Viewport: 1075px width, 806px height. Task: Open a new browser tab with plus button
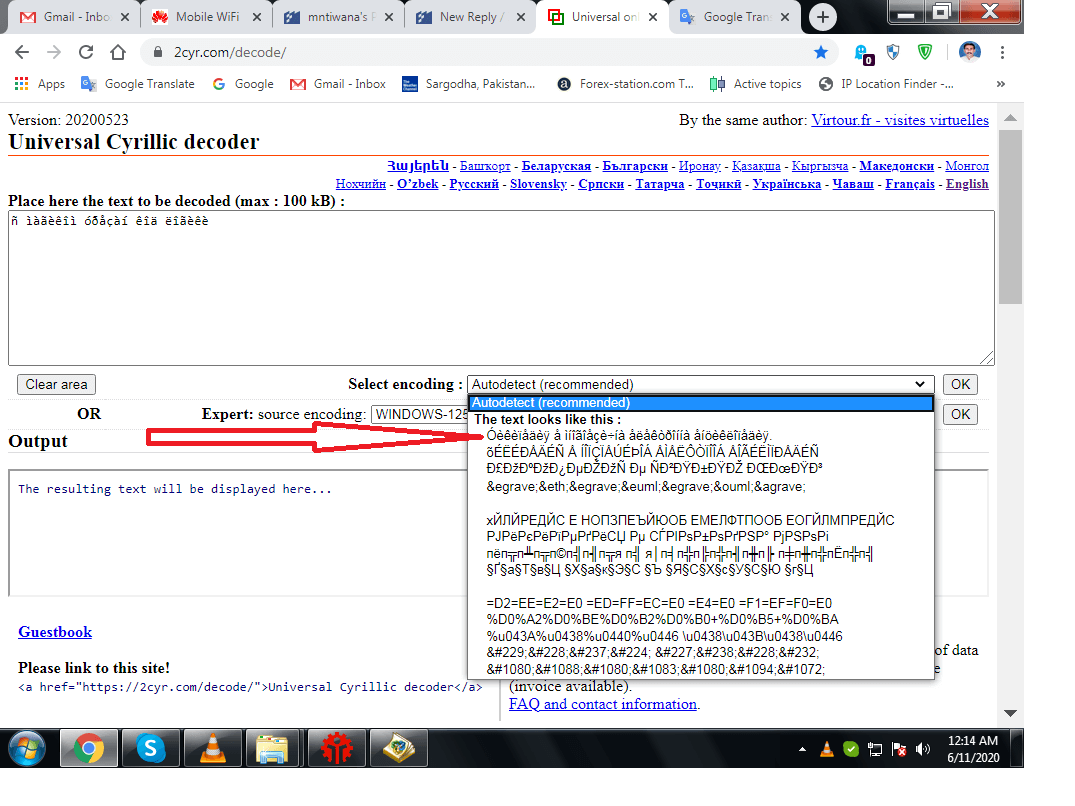pyautogui.click(x=823, y=16)
